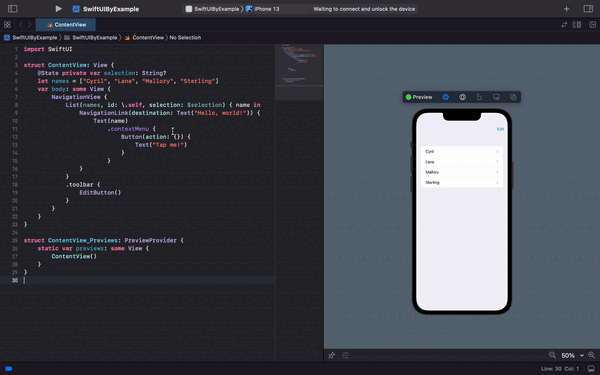Open the adjust editor options menu
The width and height of the screenshot is (600, 375).
click(577, 24)
